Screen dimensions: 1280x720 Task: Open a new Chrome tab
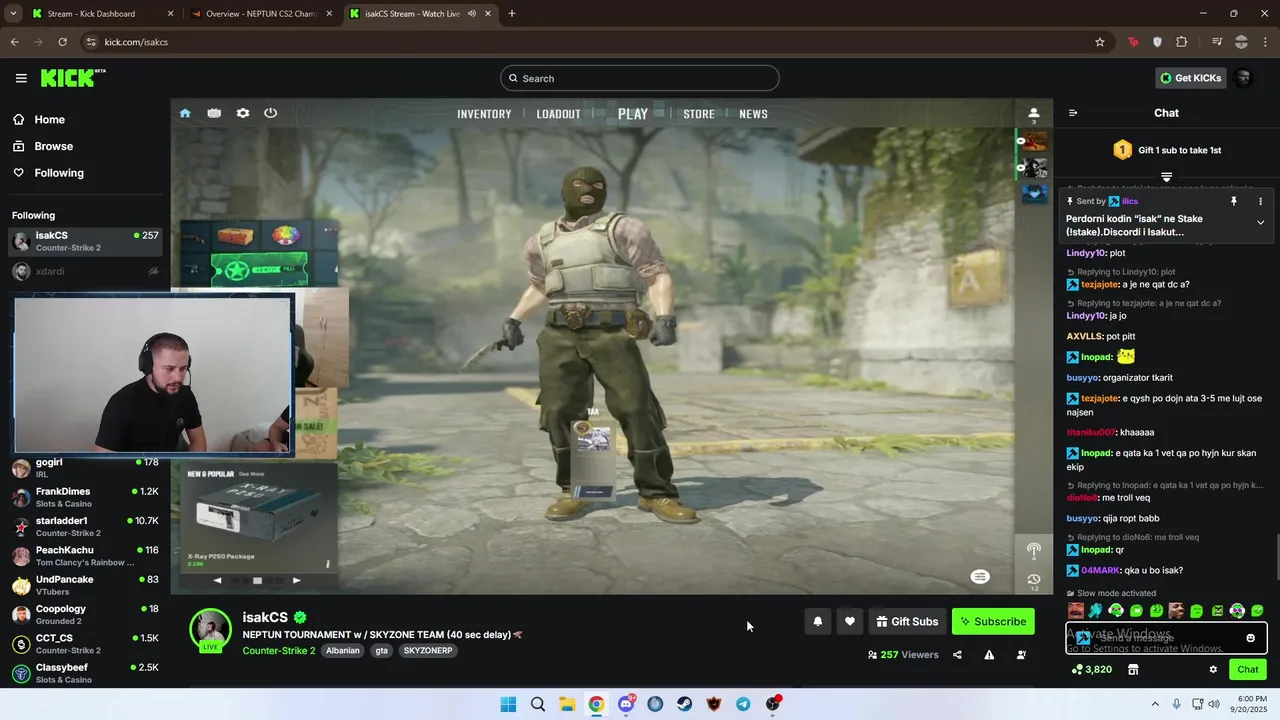(512, 13)
